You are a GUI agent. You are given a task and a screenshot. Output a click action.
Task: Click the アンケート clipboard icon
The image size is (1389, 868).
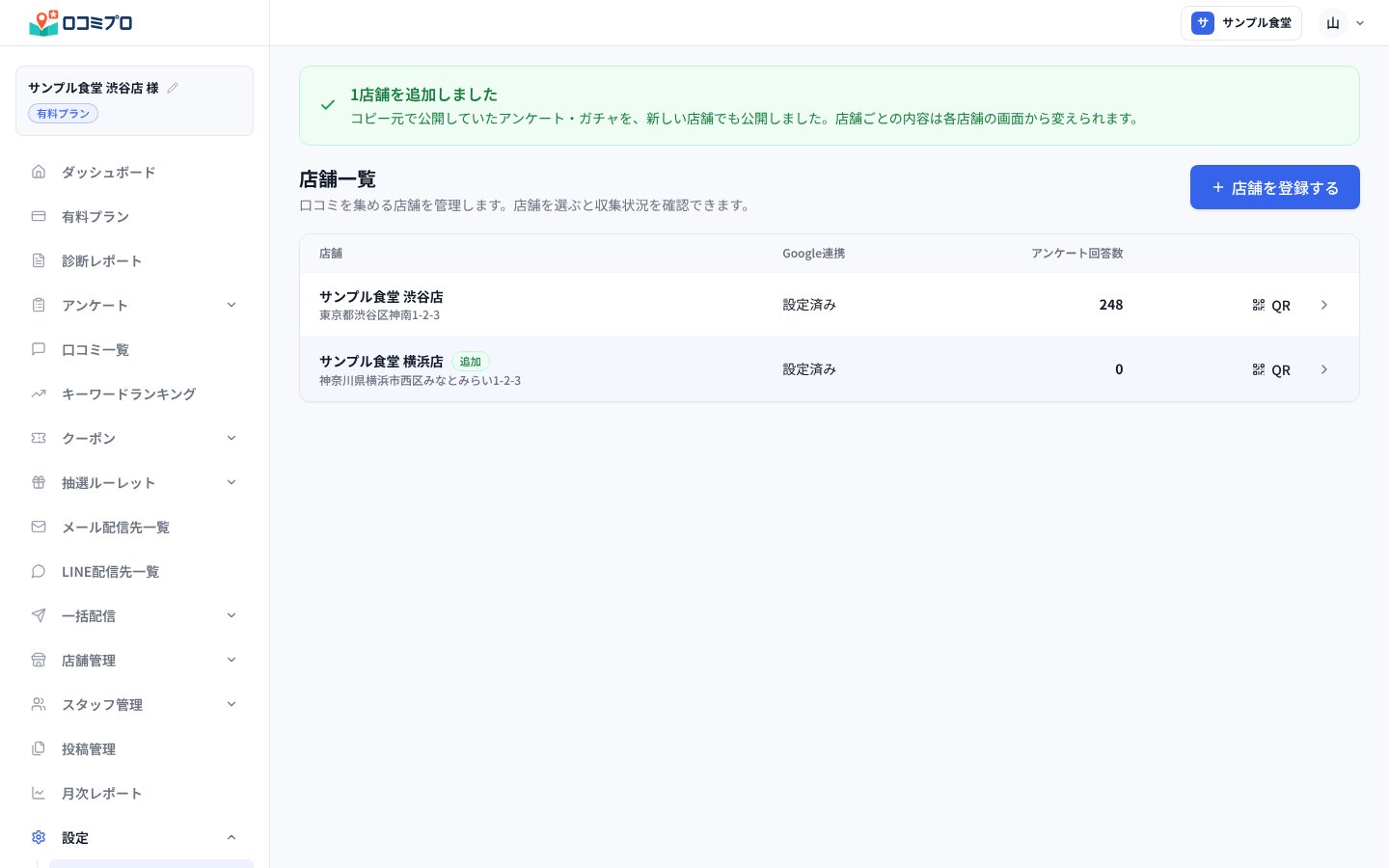(x=39, y=305)
